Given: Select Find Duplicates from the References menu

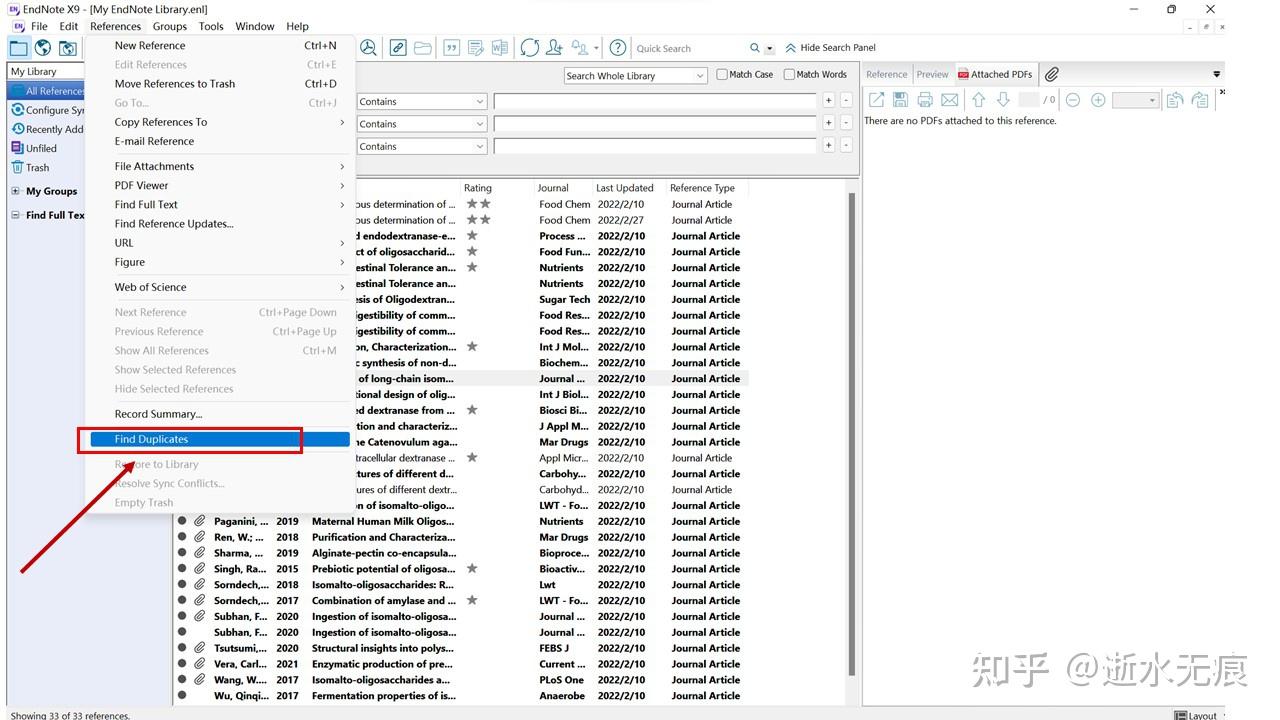Looking at the screenshot, I should pyautogui.click(x=152, y=439).
